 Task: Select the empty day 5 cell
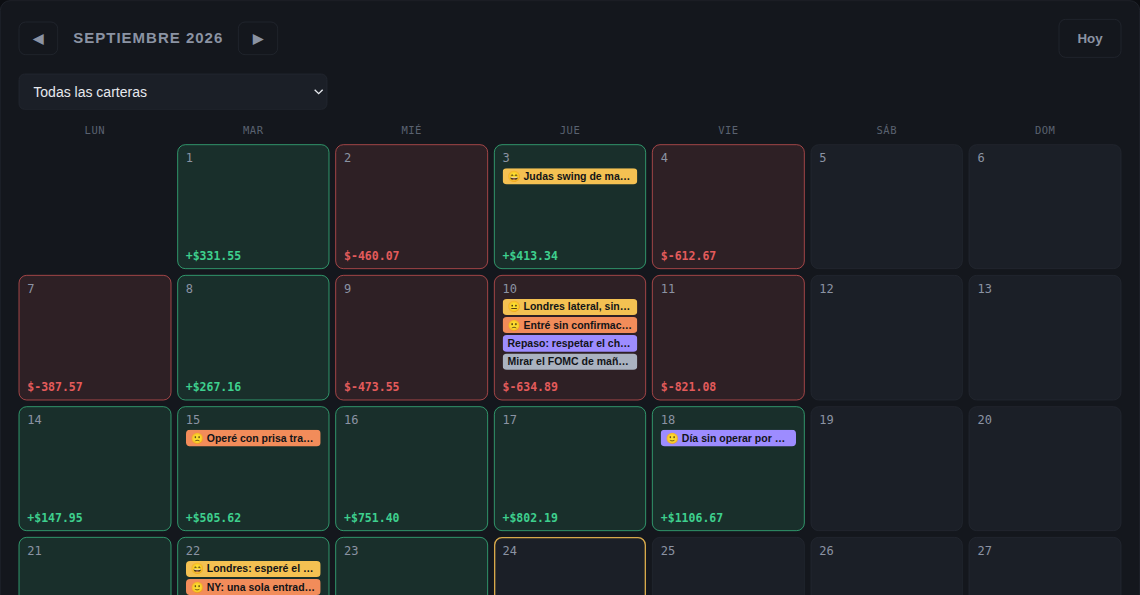(886, 207)
